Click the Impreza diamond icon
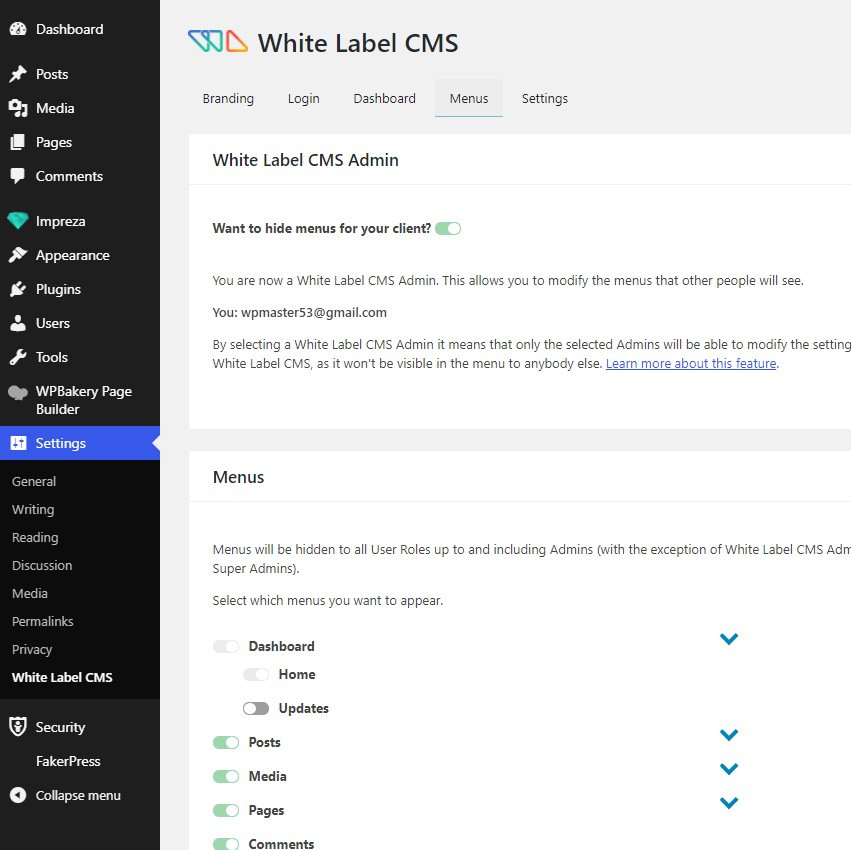 pos(18,221)
